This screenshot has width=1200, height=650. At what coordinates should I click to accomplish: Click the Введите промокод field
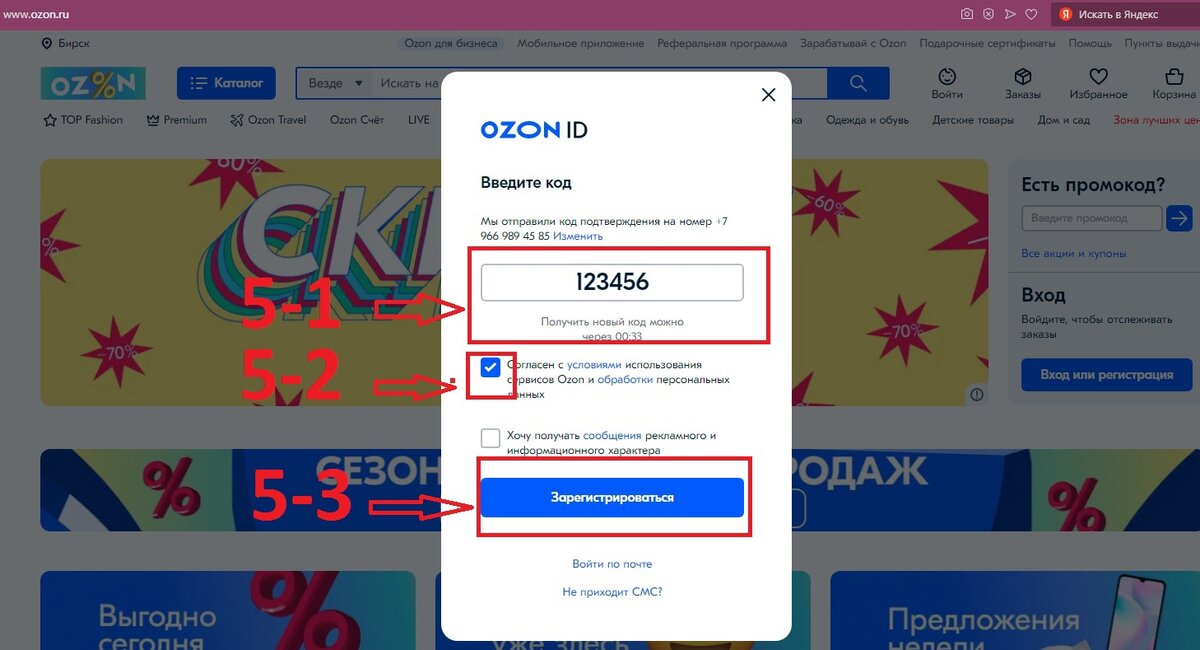coord(1092,218)
